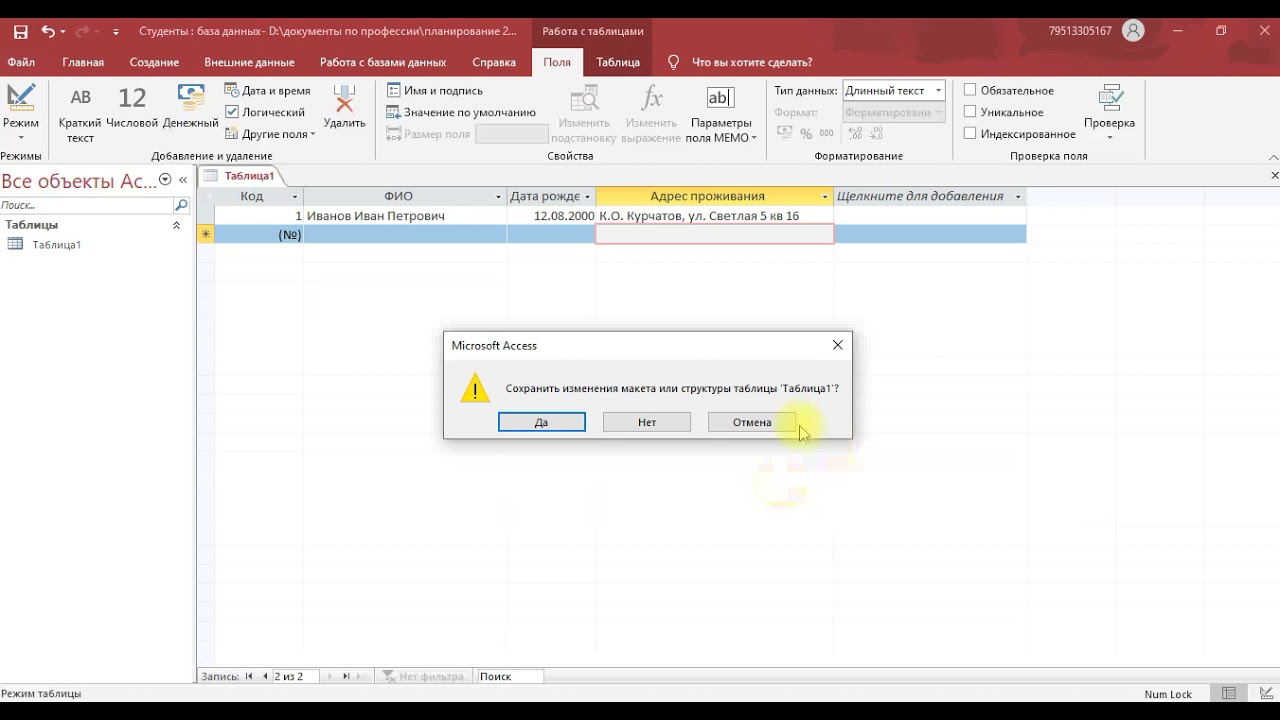1280x720 pixels.
Task: Select Таблица1 in navigation pane
Action: tap(56, 245)
